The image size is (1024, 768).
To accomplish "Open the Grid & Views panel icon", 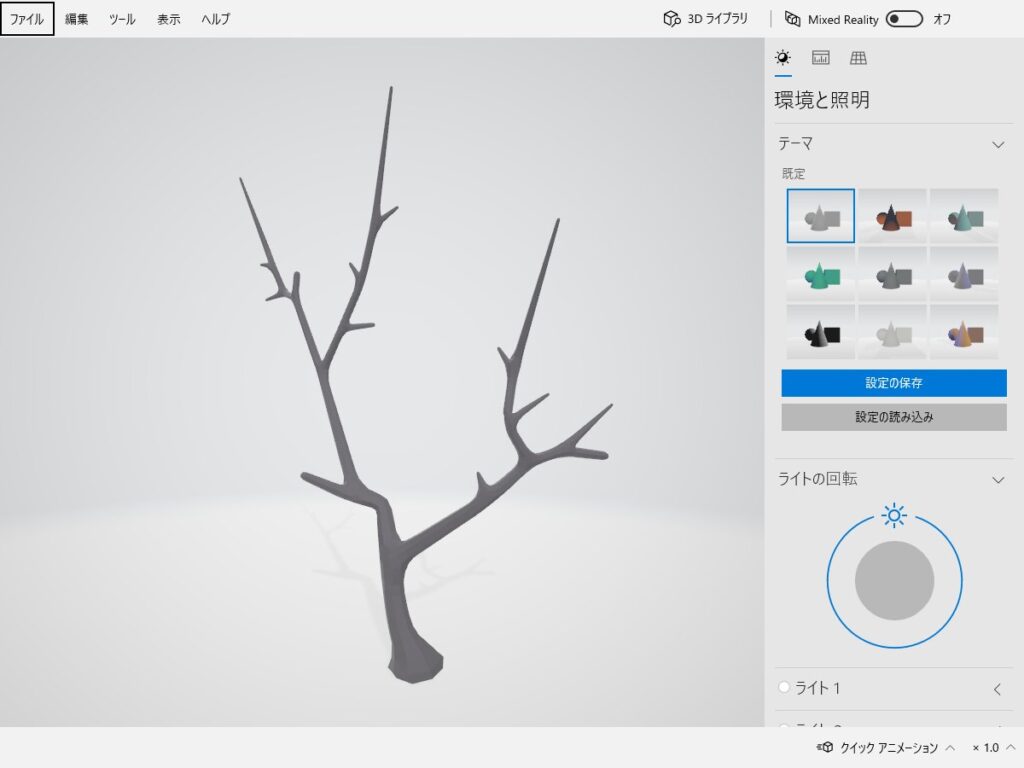I will [x=858, y=58].
